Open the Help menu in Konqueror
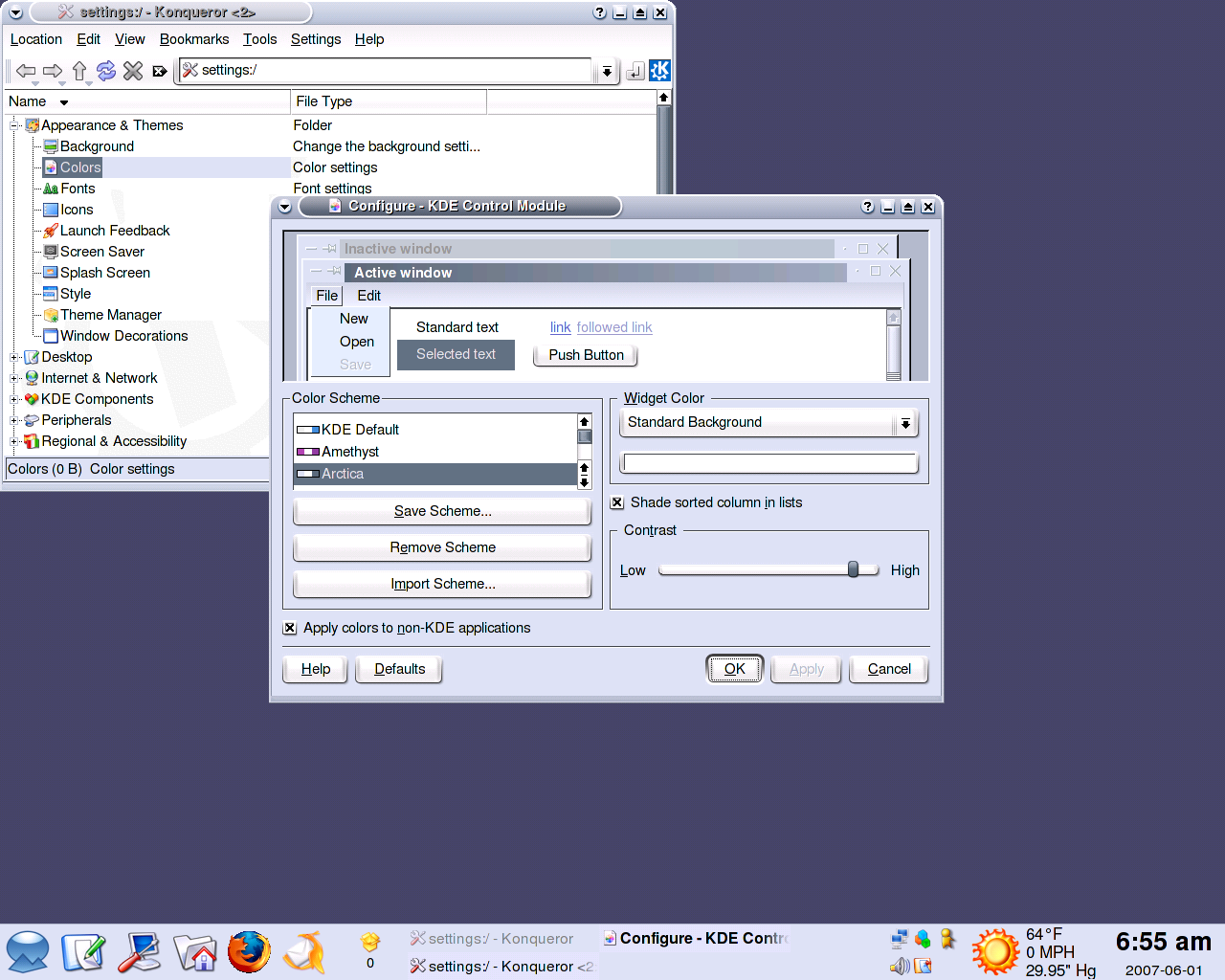The image size is (1225, 980). tap(369, 39)
